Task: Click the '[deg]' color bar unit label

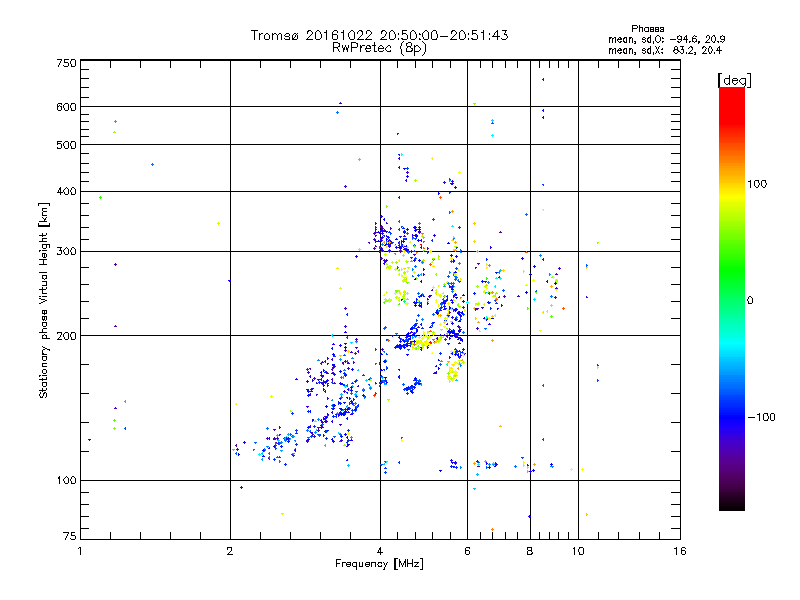Action: [734, 80]
